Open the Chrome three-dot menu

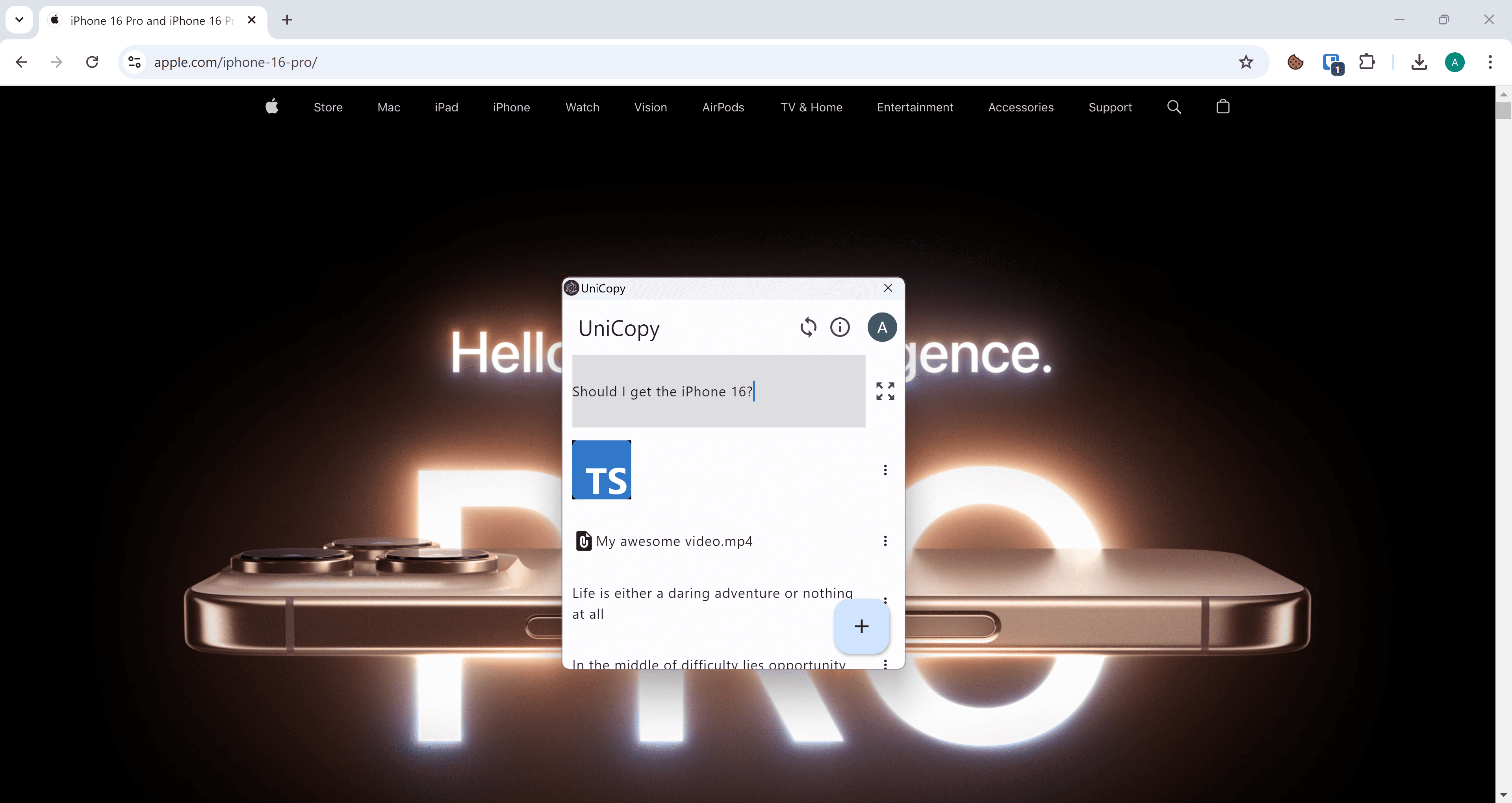point(1490,62)
